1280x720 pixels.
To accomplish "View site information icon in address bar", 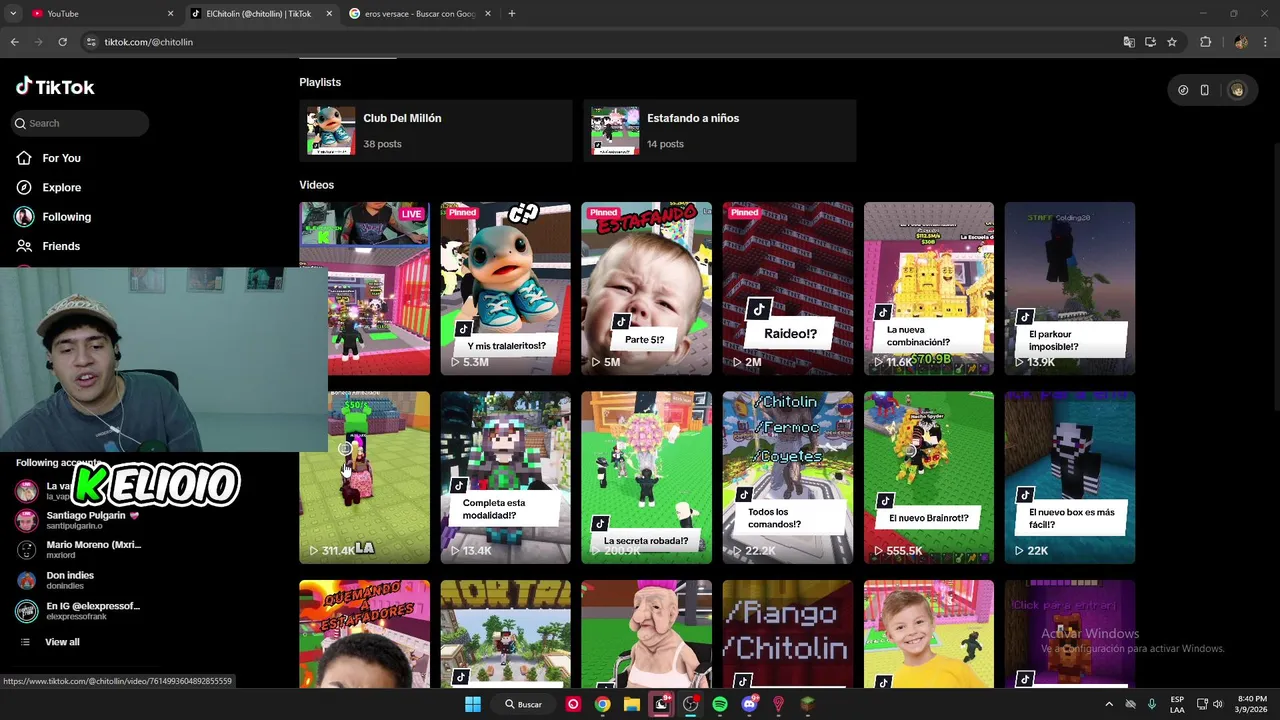I will coord(91,42).
